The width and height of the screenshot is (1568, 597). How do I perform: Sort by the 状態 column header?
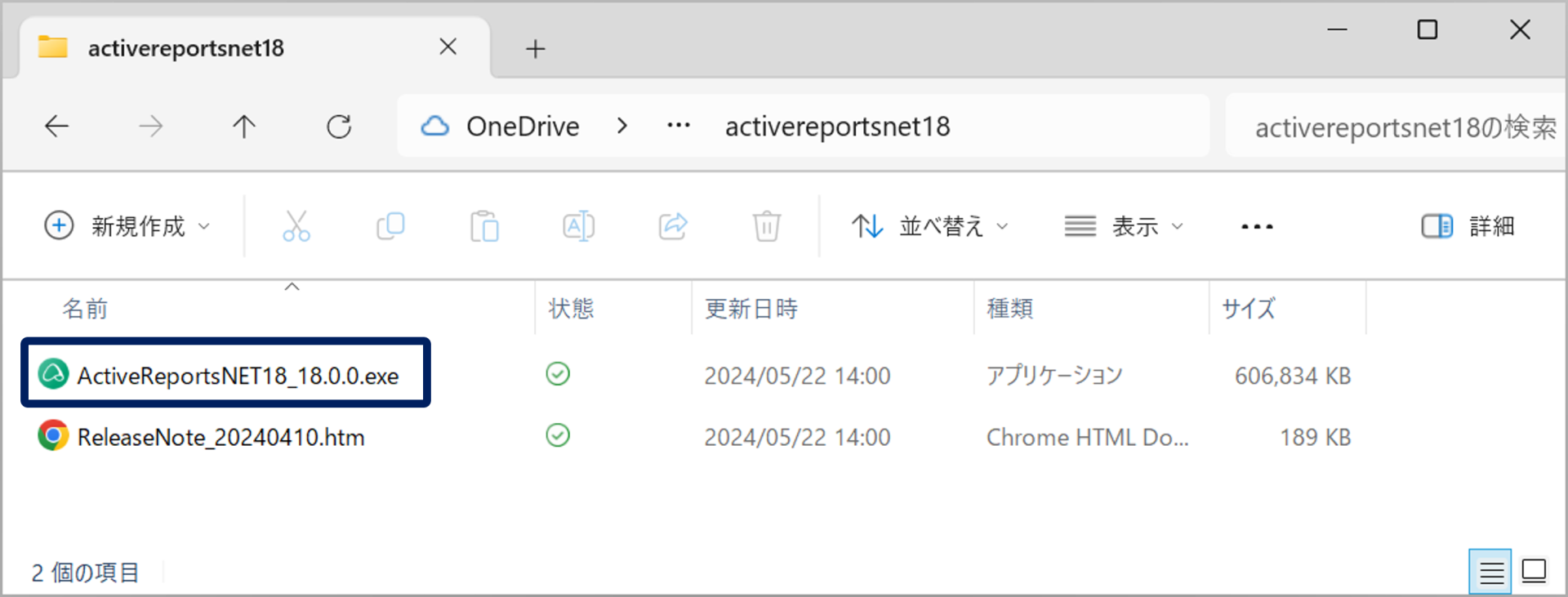coord(571,309)
